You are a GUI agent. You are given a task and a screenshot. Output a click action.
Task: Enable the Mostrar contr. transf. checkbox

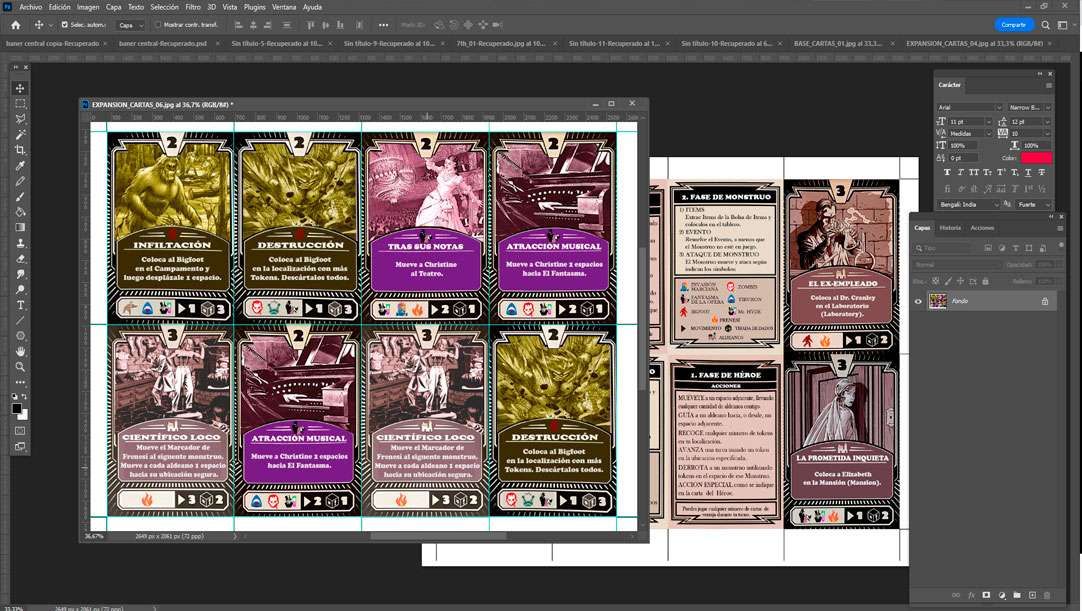[158, 25]
